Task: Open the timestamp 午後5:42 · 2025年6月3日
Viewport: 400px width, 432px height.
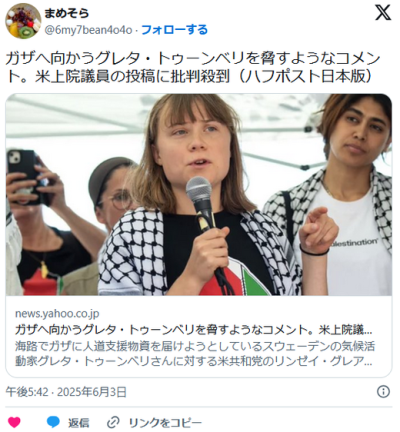Action: click(66, 392)
